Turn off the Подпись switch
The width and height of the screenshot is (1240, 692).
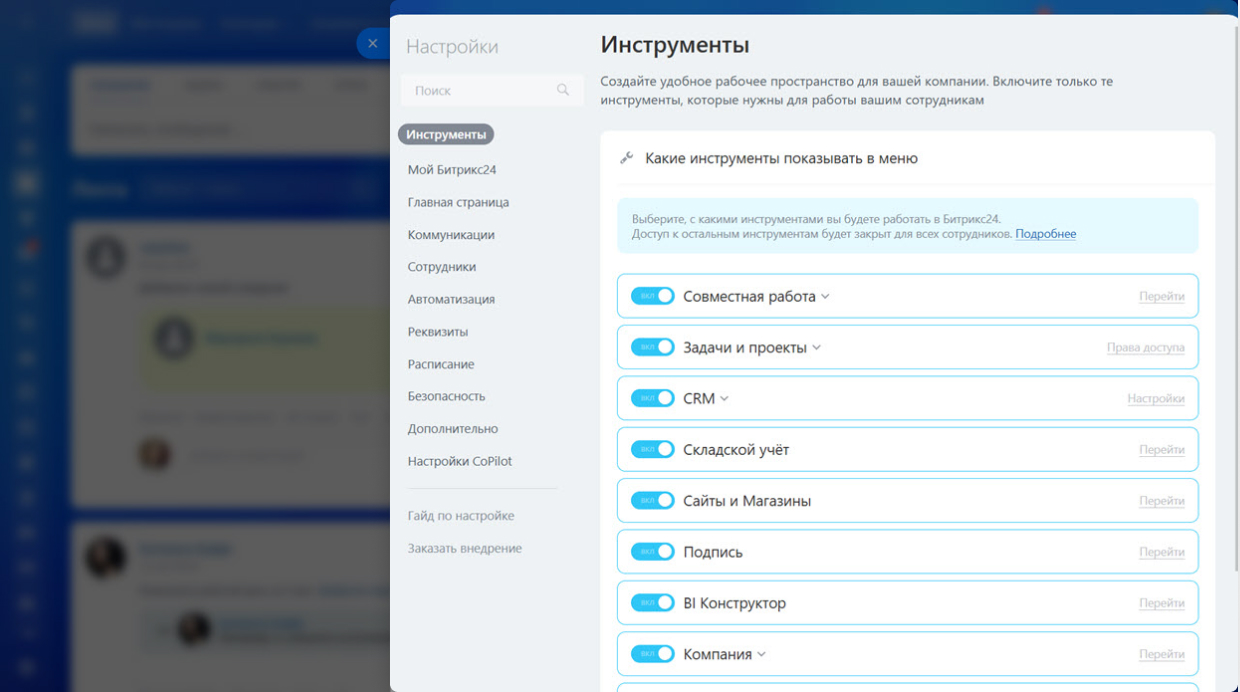click(x=653, y=551)
